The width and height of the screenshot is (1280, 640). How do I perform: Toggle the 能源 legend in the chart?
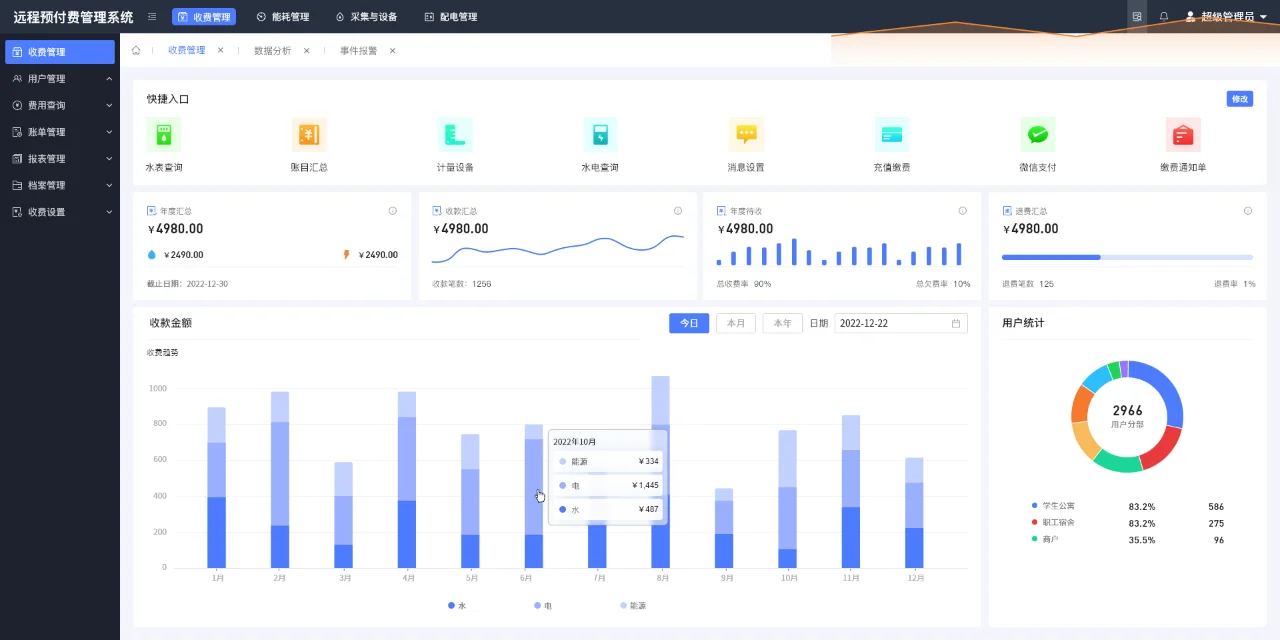pos(630,605)
